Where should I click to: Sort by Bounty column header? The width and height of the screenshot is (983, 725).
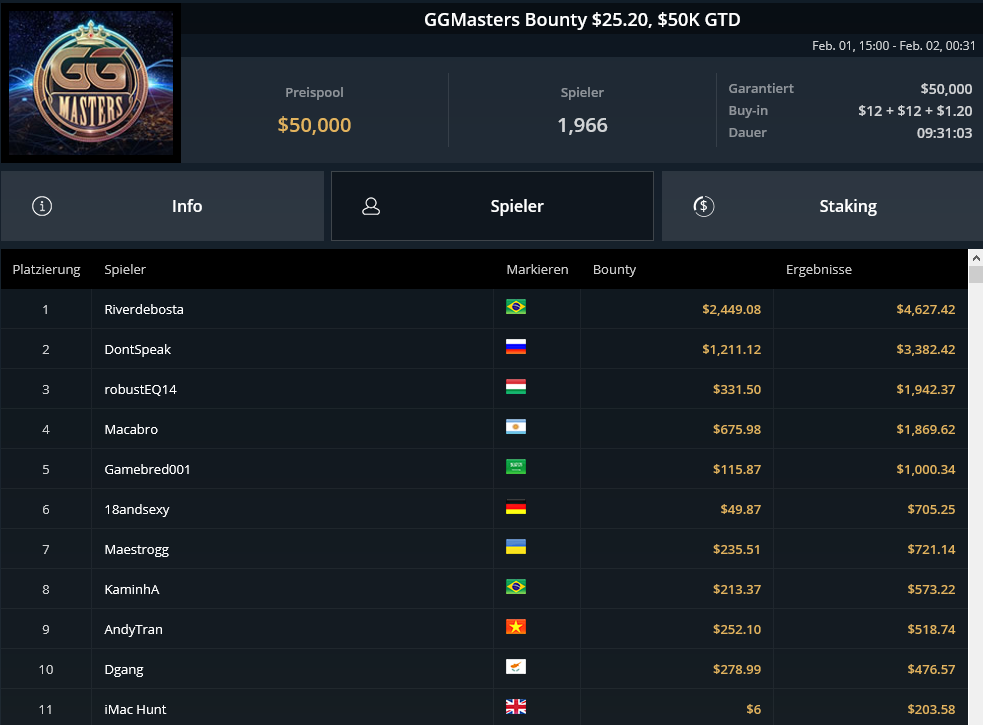[614, 269]
